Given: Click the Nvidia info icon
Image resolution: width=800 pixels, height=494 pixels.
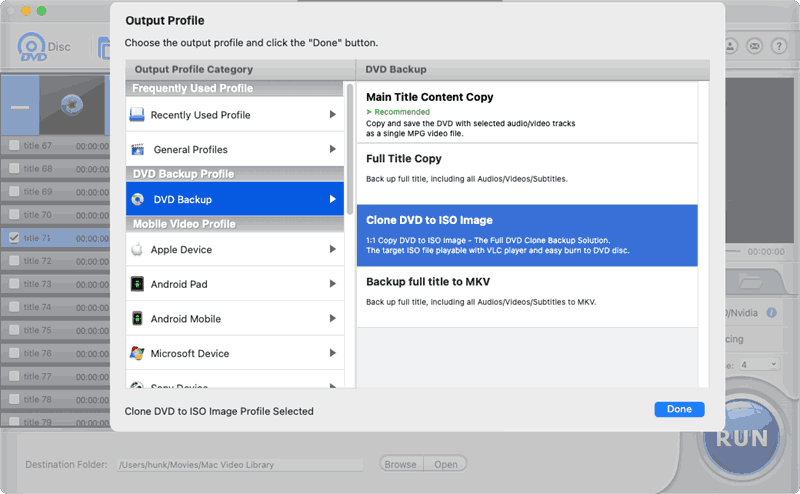Looking at the screenshot, I should [771, 312].
